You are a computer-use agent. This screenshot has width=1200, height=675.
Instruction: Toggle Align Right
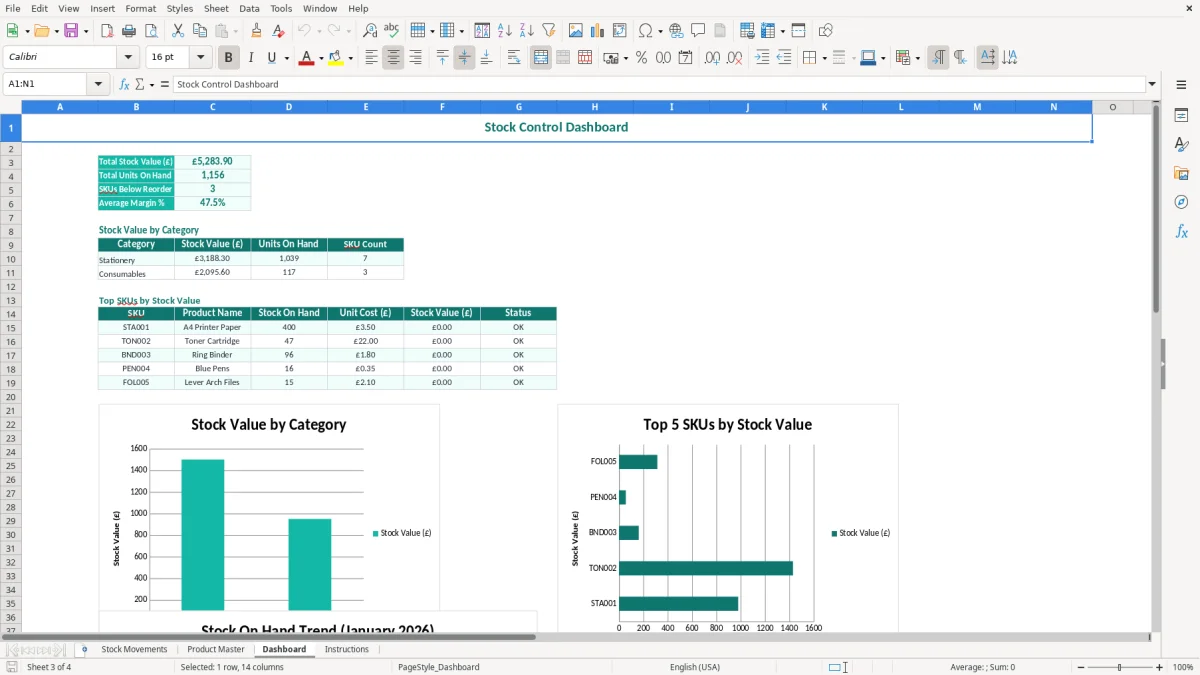pos(415,58)
